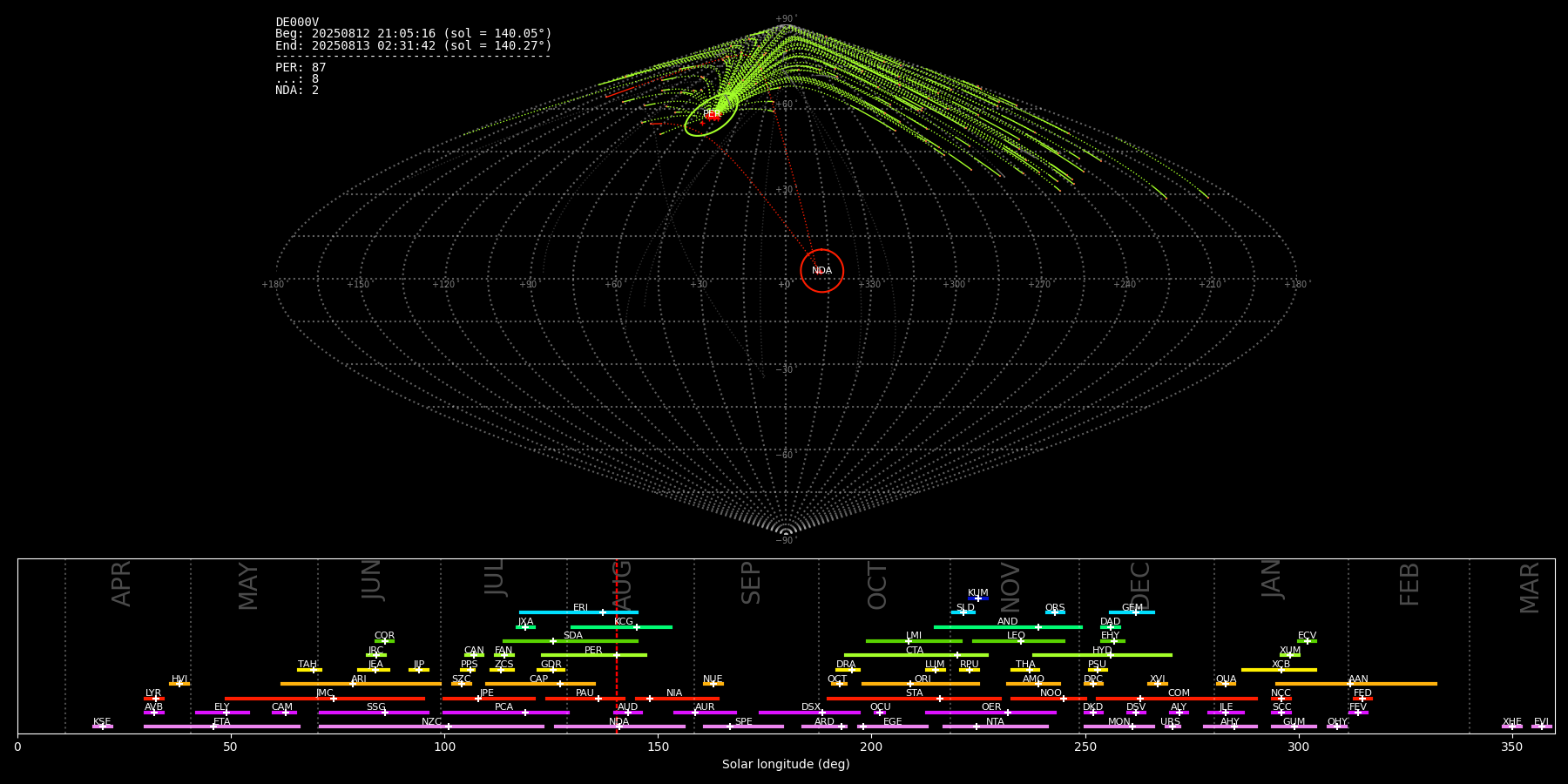This screenshot has height=784, width=1568.
Task: Select the End: 20250813 02:31:42 line
Action: click(x=414, y=45)
